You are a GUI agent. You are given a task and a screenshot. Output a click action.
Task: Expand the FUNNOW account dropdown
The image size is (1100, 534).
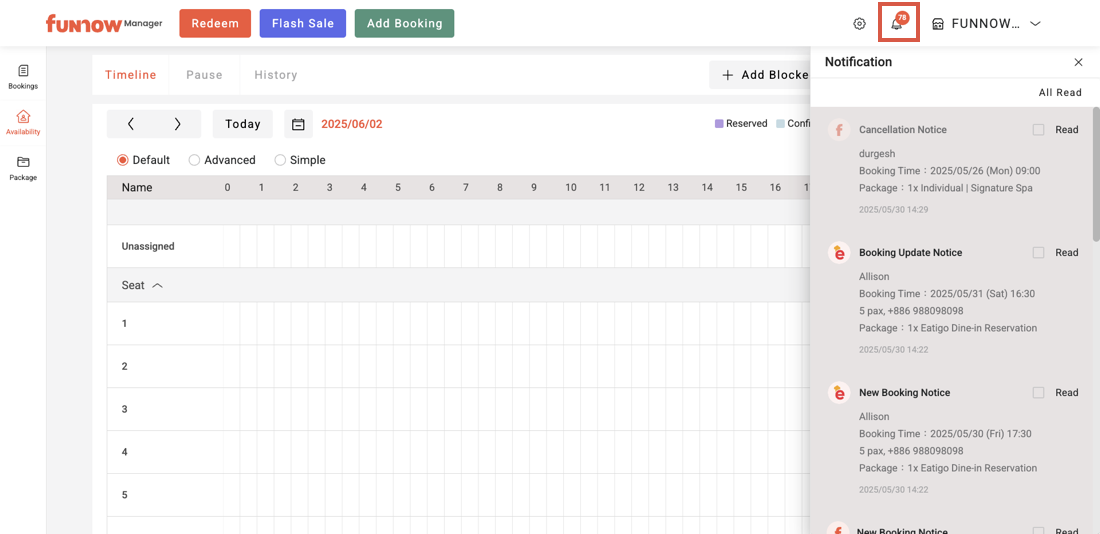click(x=1035, y=24)
